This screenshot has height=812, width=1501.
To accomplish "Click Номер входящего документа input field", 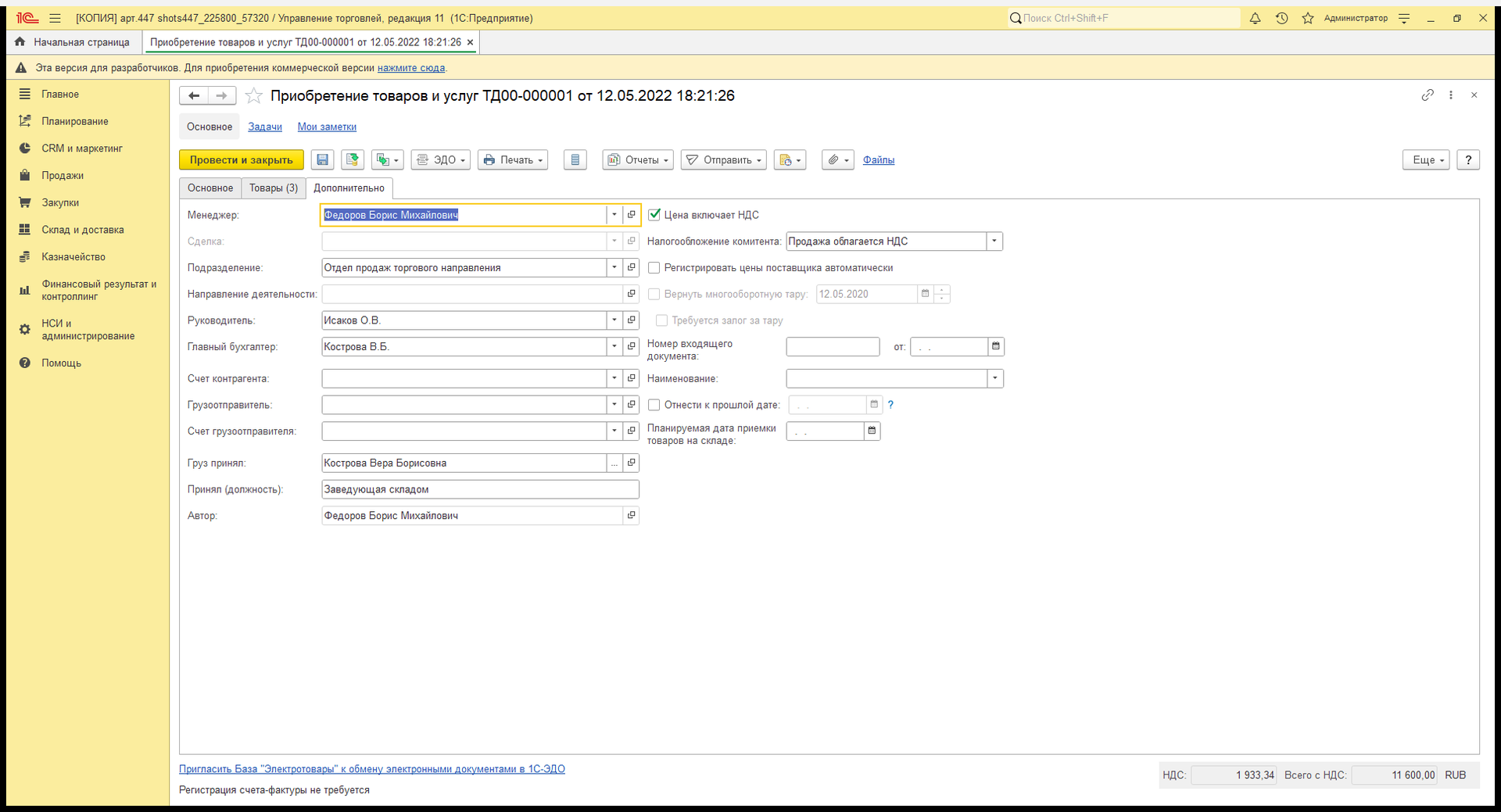I will click(x=833, y=346).
